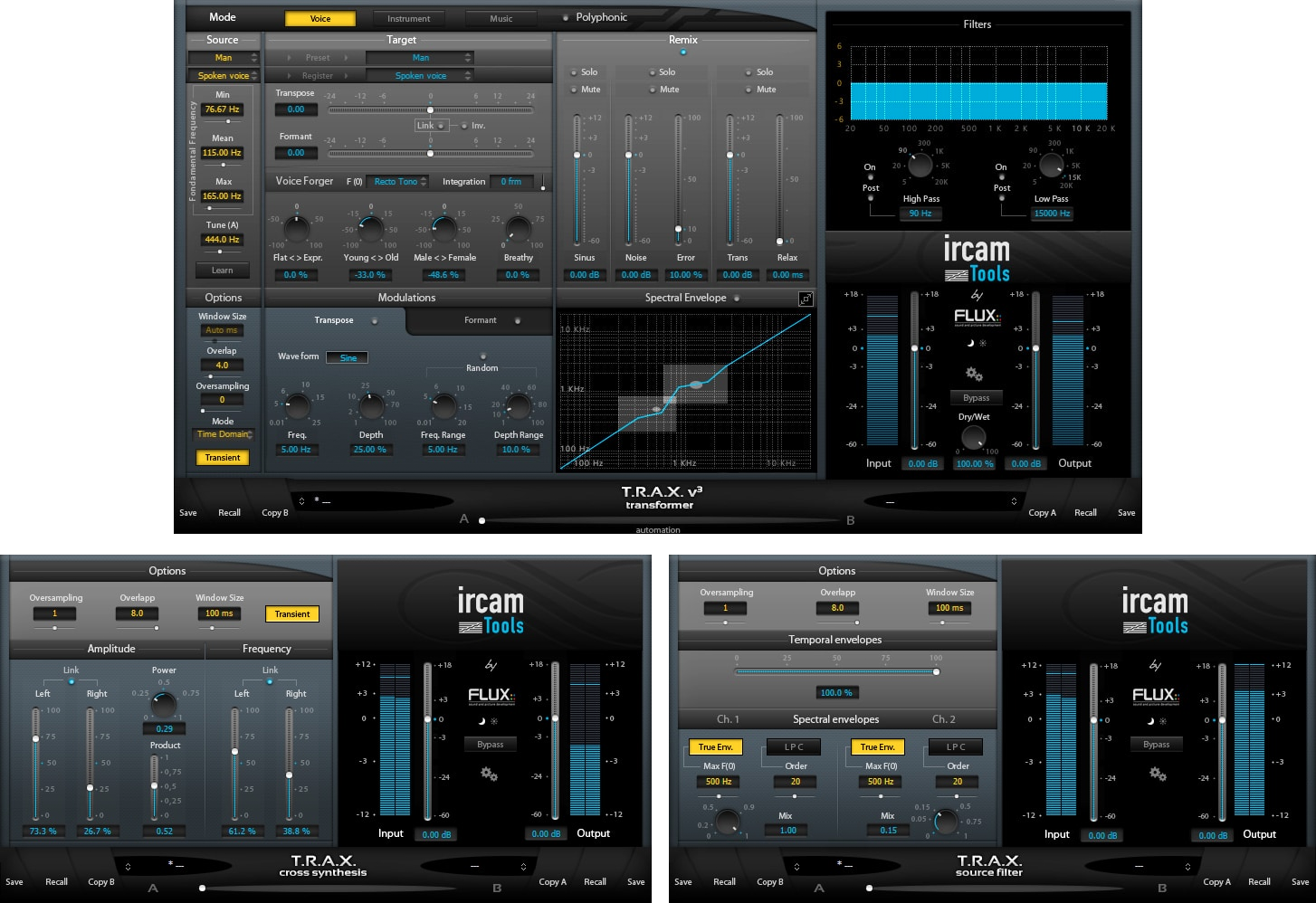The width and height of the screenshot is (1316, 903).
Task: Switch the Mode to Instrument
Action: click(x=409, y=17)
